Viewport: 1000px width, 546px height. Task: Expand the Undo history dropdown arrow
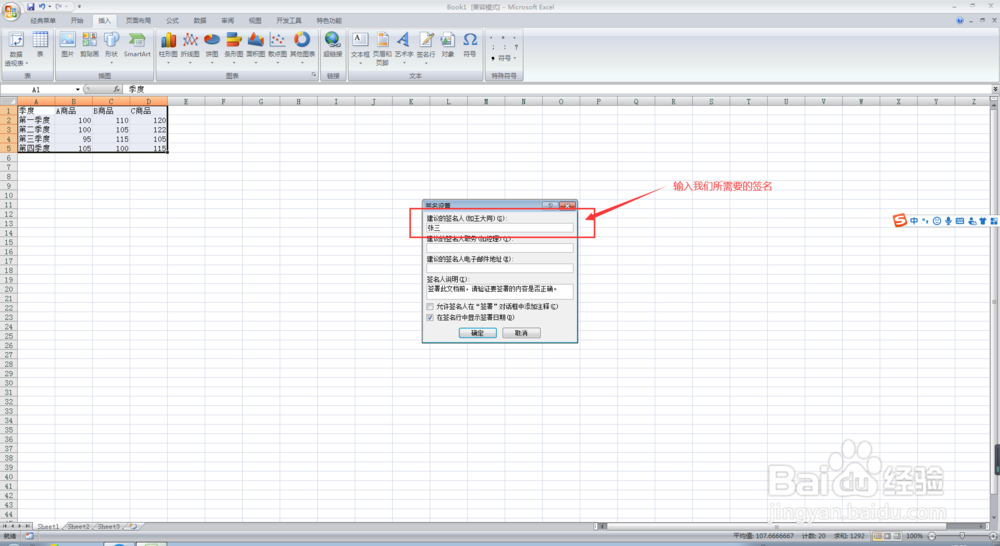coord(49,6)
